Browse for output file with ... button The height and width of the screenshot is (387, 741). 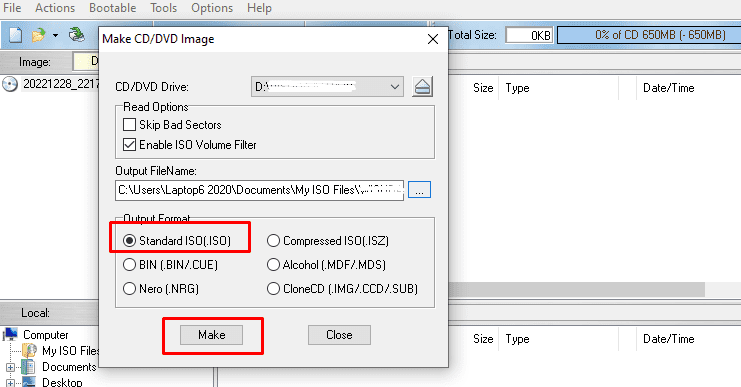click(419, 190)
